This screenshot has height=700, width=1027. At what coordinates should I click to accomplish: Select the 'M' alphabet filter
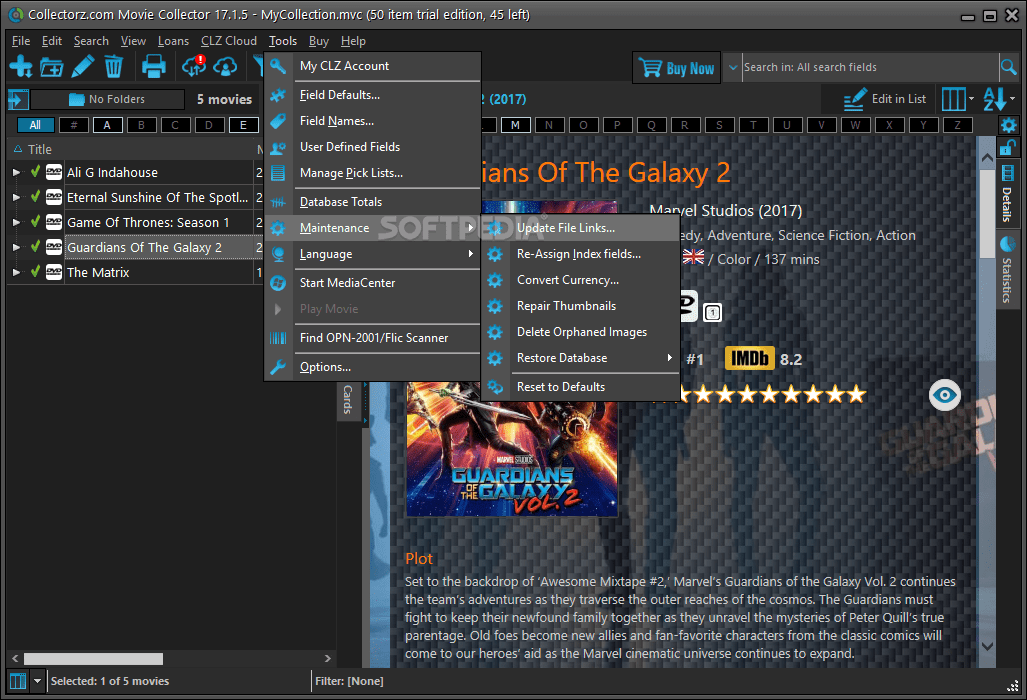pyautogui.click(x=516, y=125)
